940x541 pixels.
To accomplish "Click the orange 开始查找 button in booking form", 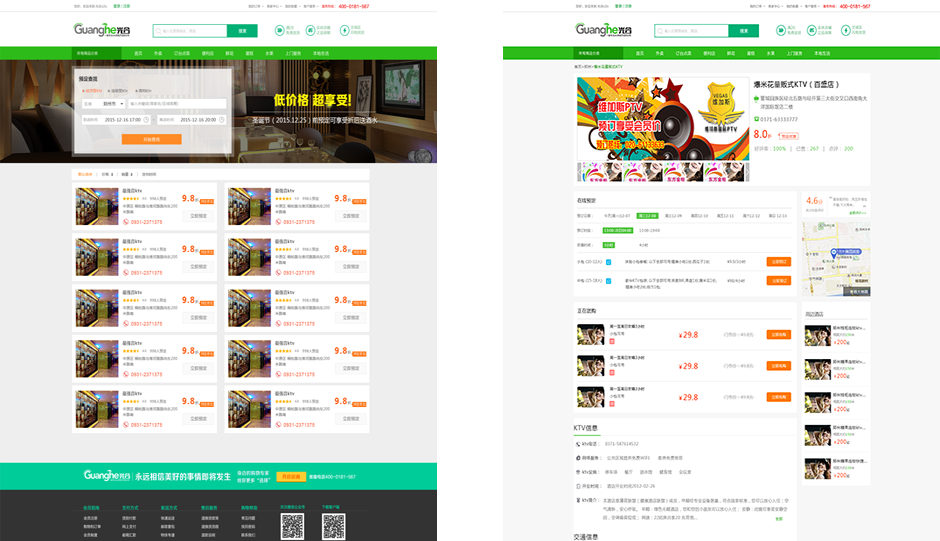I will point(152,139).
